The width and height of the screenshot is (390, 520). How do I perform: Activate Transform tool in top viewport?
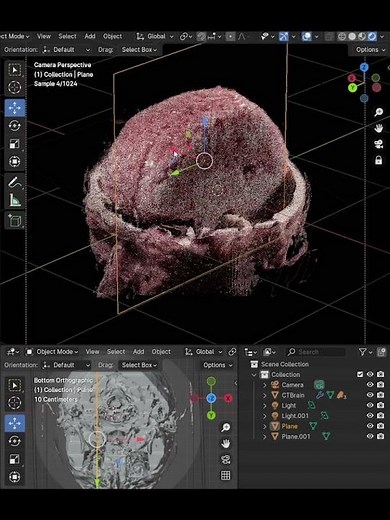tap(14, 162)
